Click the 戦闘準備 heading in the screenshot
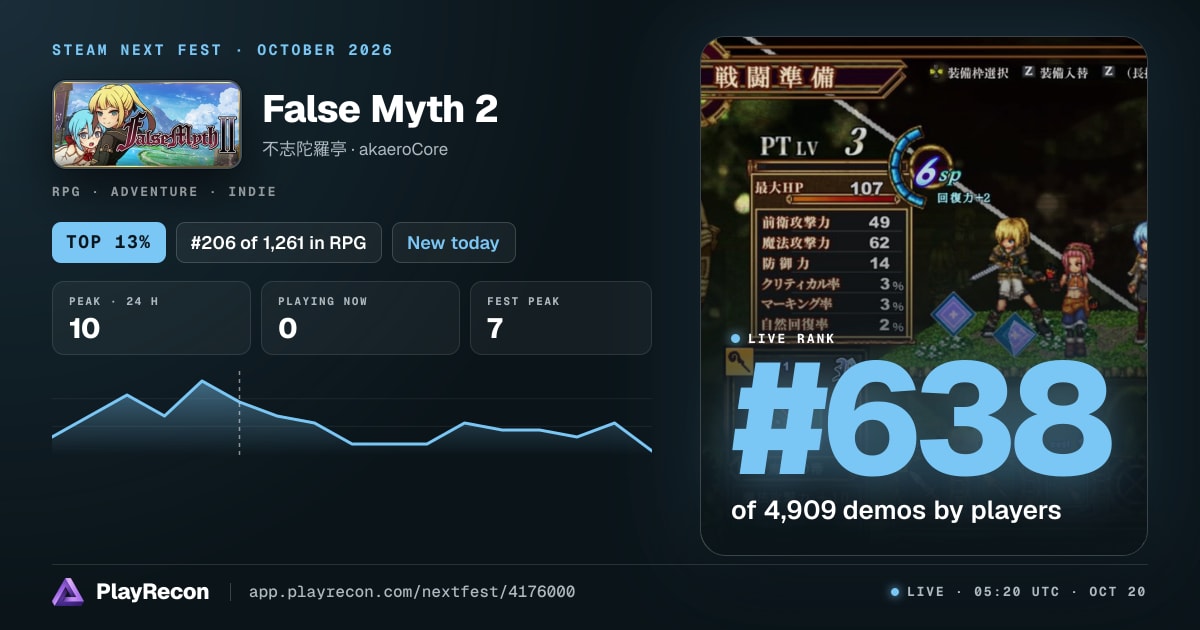Image resolution: width=1200 pixels, height=630 pixels. (x=775, y=77)
